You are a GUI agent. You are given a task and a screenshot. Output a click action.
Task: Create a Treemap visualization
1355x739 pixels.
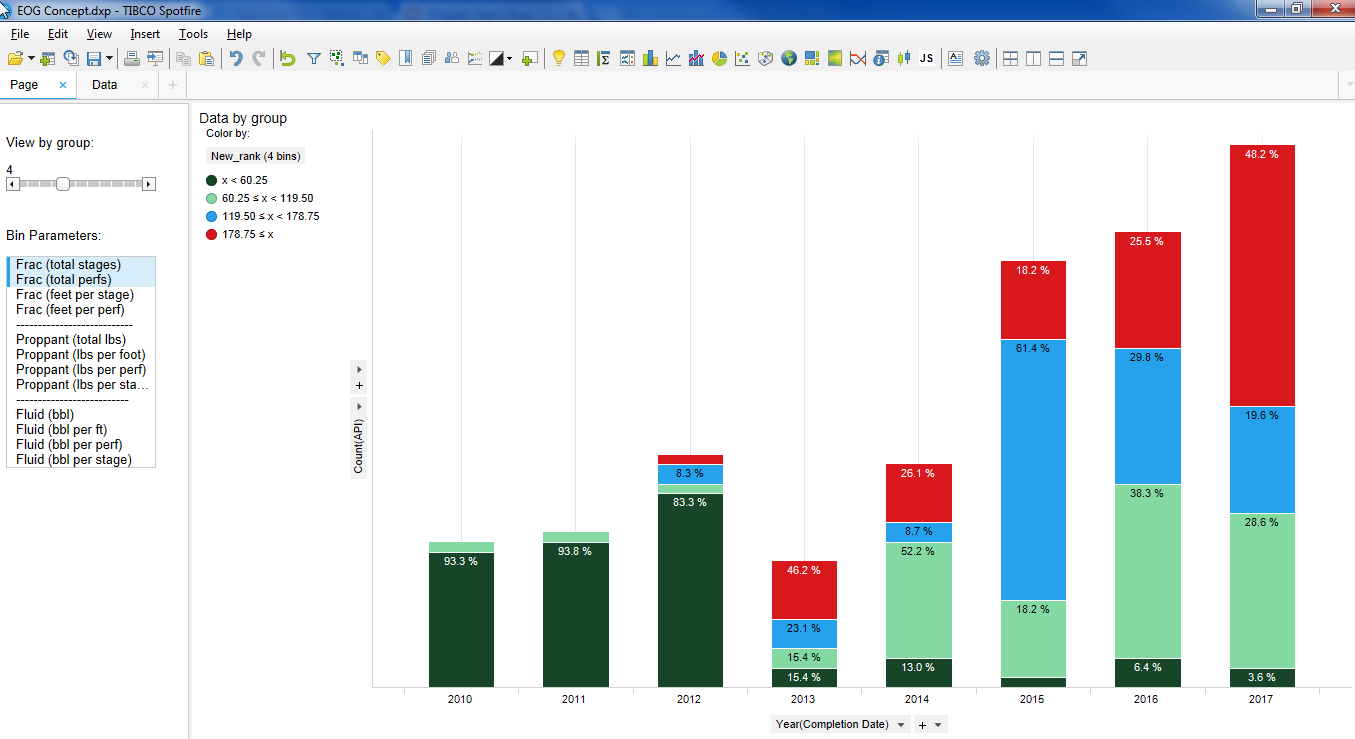810,58
